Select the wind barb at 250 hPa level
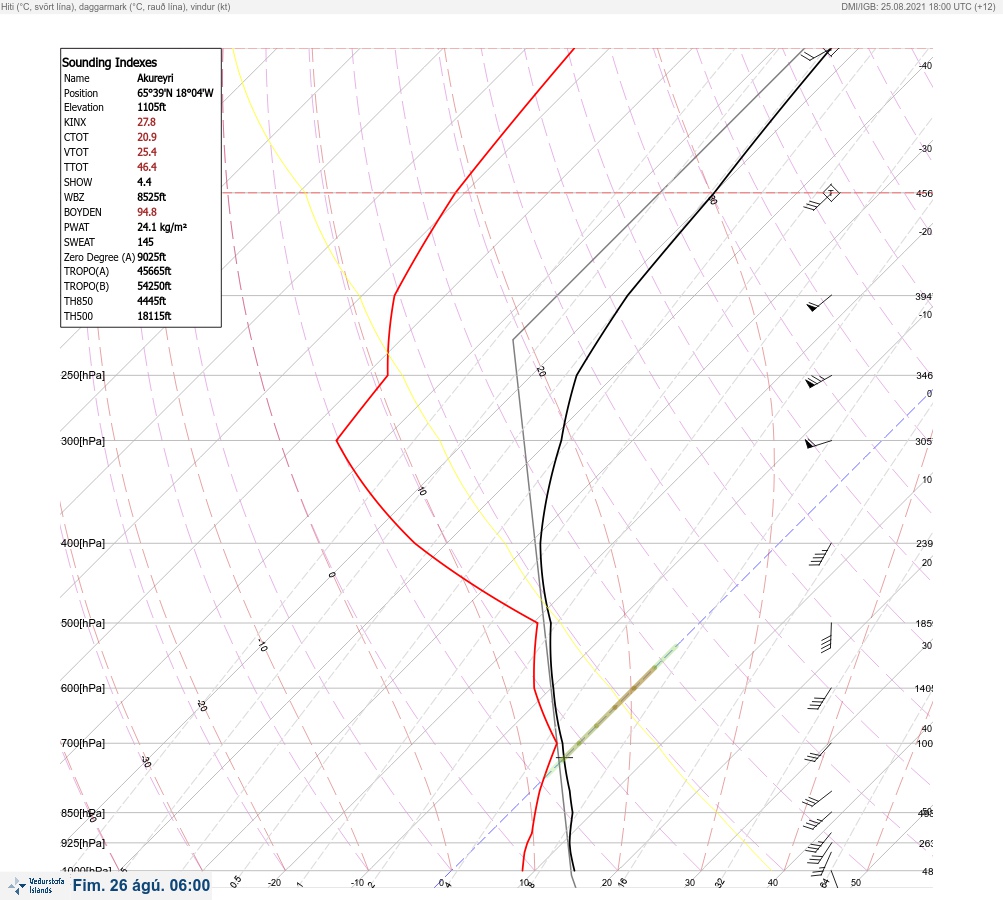The image size is (1003, 900). (x=818, y=381)
